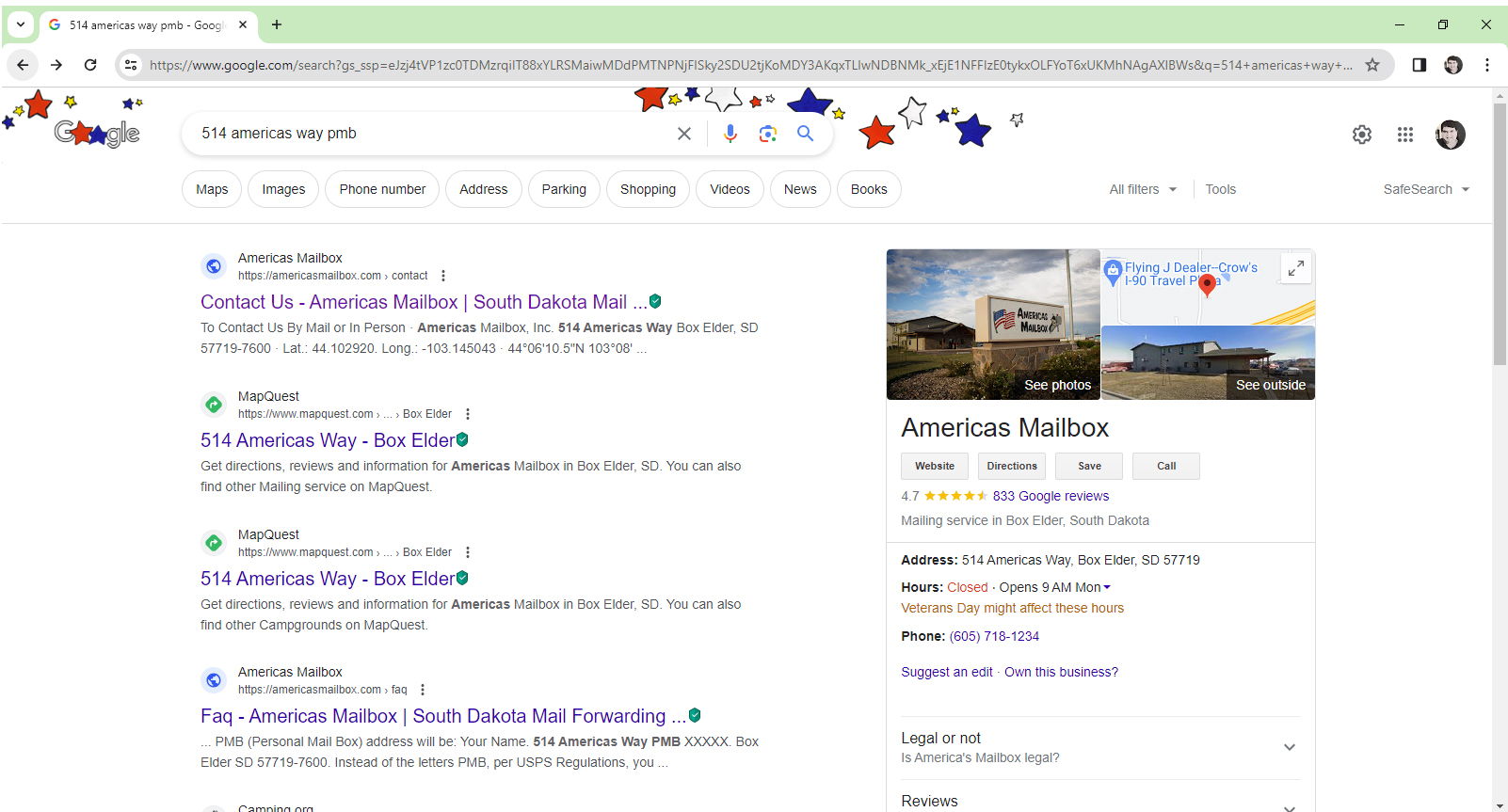Reload the current page

(90, 65)
